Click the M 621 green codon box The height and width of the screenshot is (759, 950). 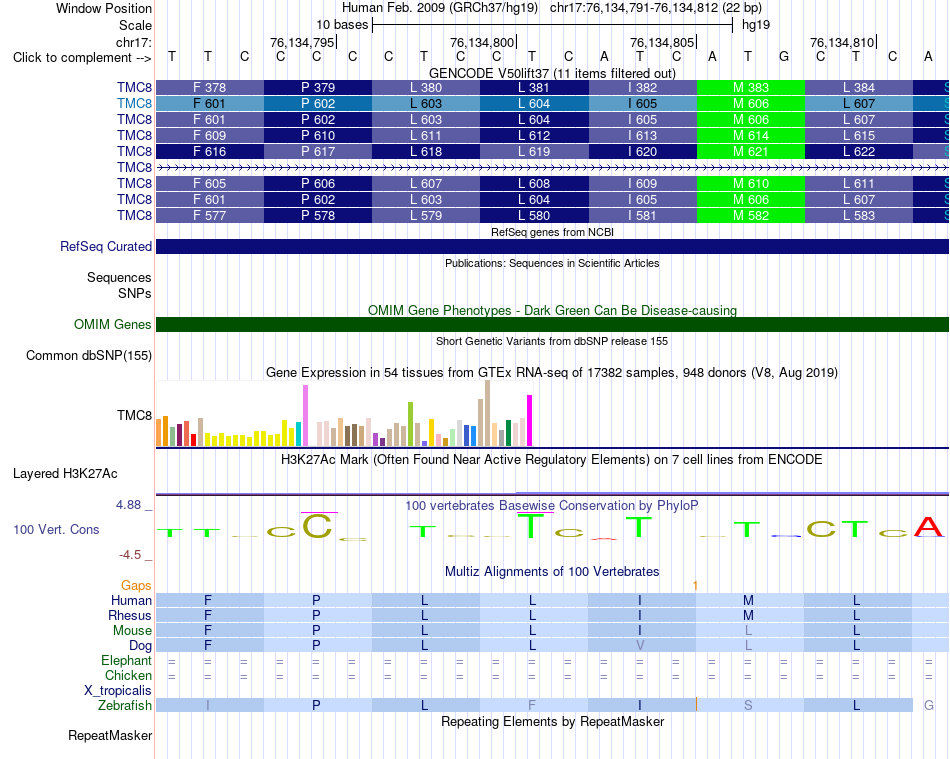point(751,151)
